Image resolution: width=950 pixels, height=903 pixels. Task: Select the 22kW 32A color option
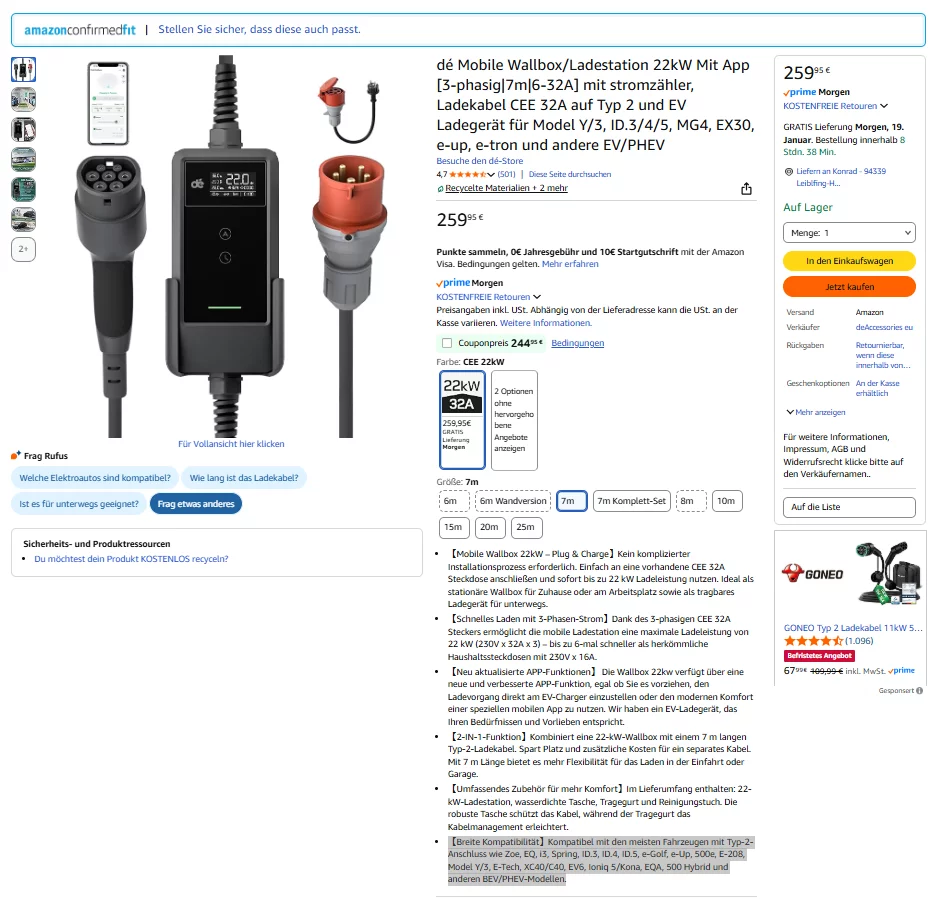(x=462, y=420)
